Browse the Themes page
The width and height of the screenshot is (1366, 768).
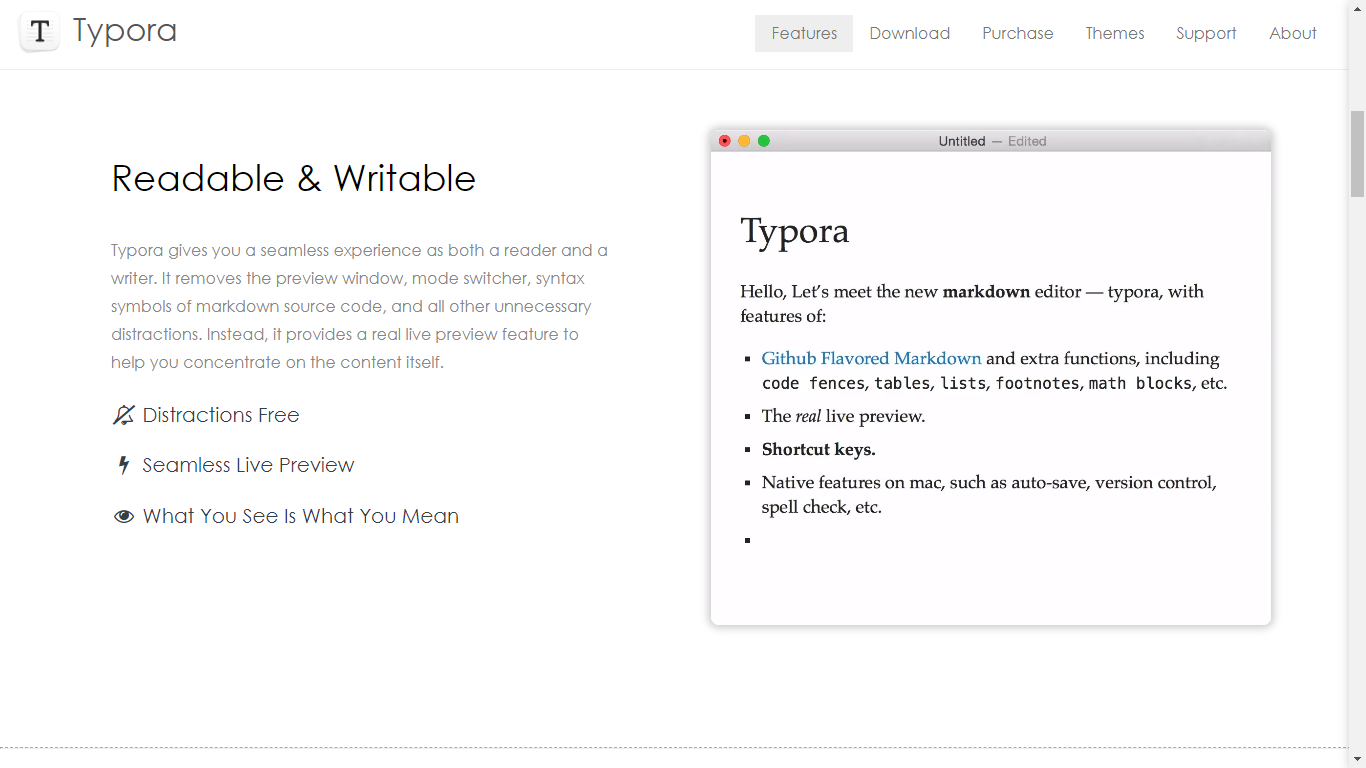click(1115, 33)
